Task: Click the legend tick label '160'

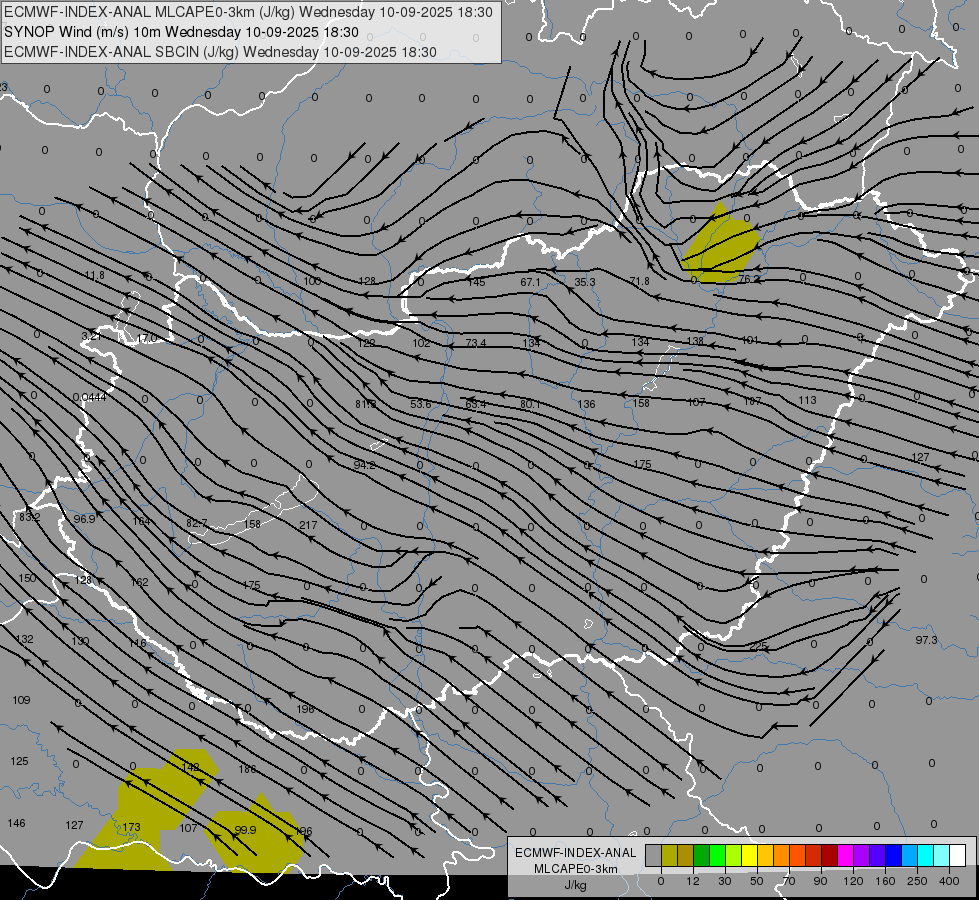Action: 885,881
